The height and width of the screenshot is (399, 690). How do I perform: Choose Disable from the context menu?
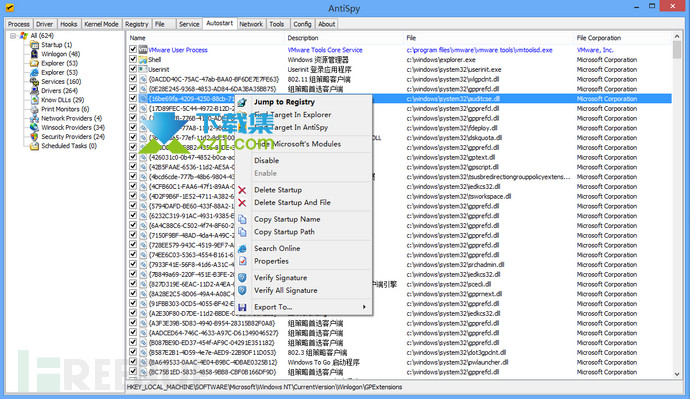(267, 161)
